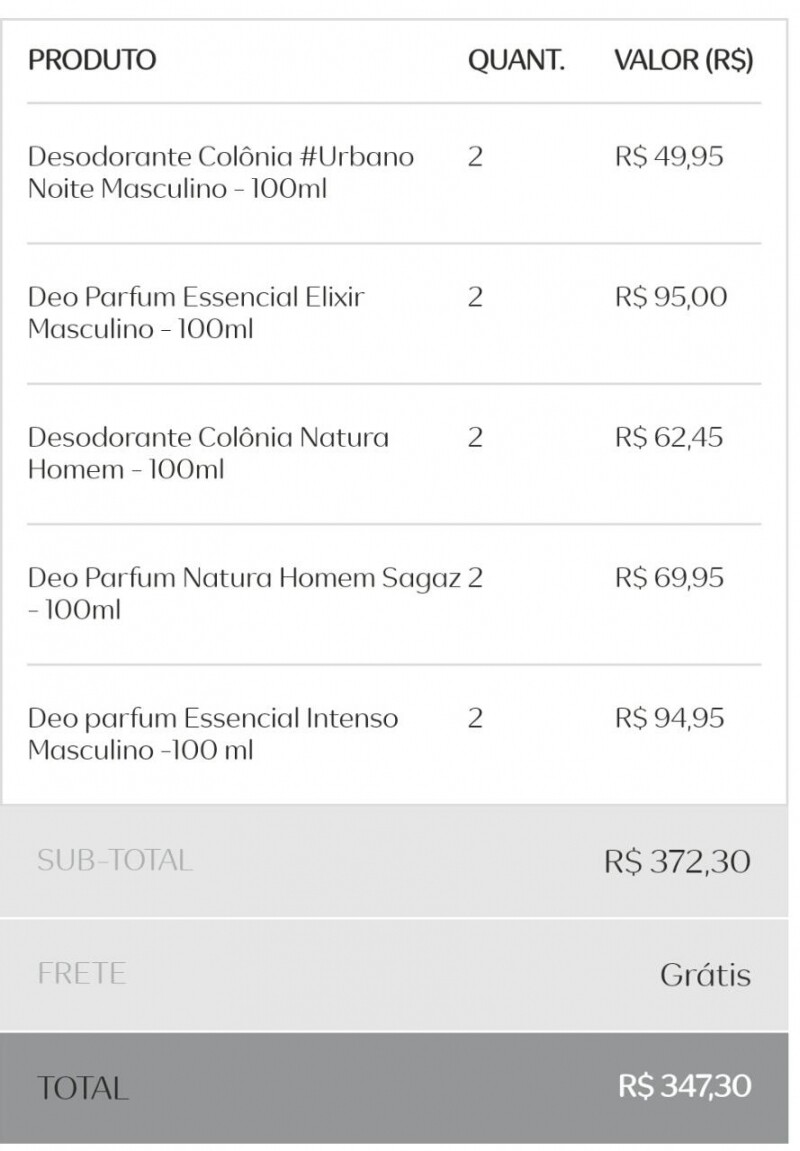Screen dimensions: 800x1151
Task: Open Desodorante Colônia #Urbano Noite Masculino product
Action: [x=220, y=172]
